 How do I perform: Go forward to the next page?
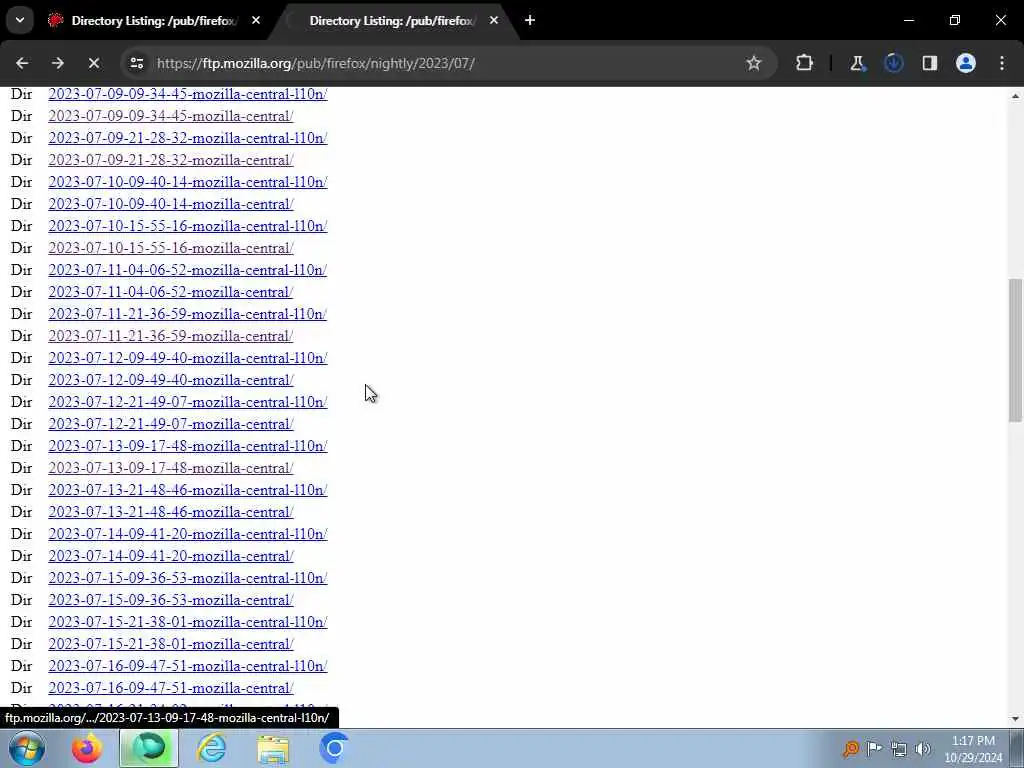pos(58,63)
